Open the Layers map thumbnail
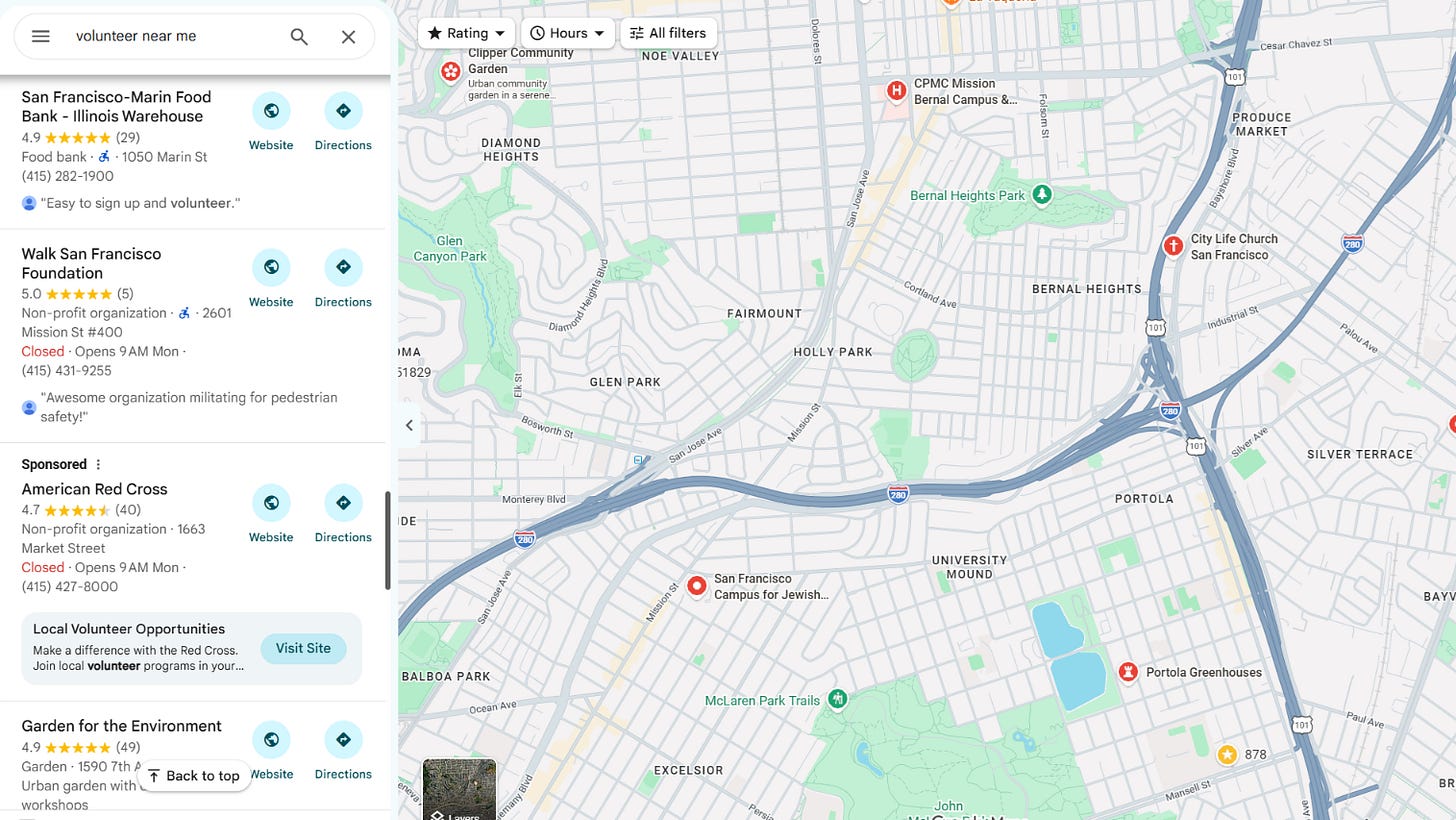Screen dimensions: 1456x820 tap(459, 790)
